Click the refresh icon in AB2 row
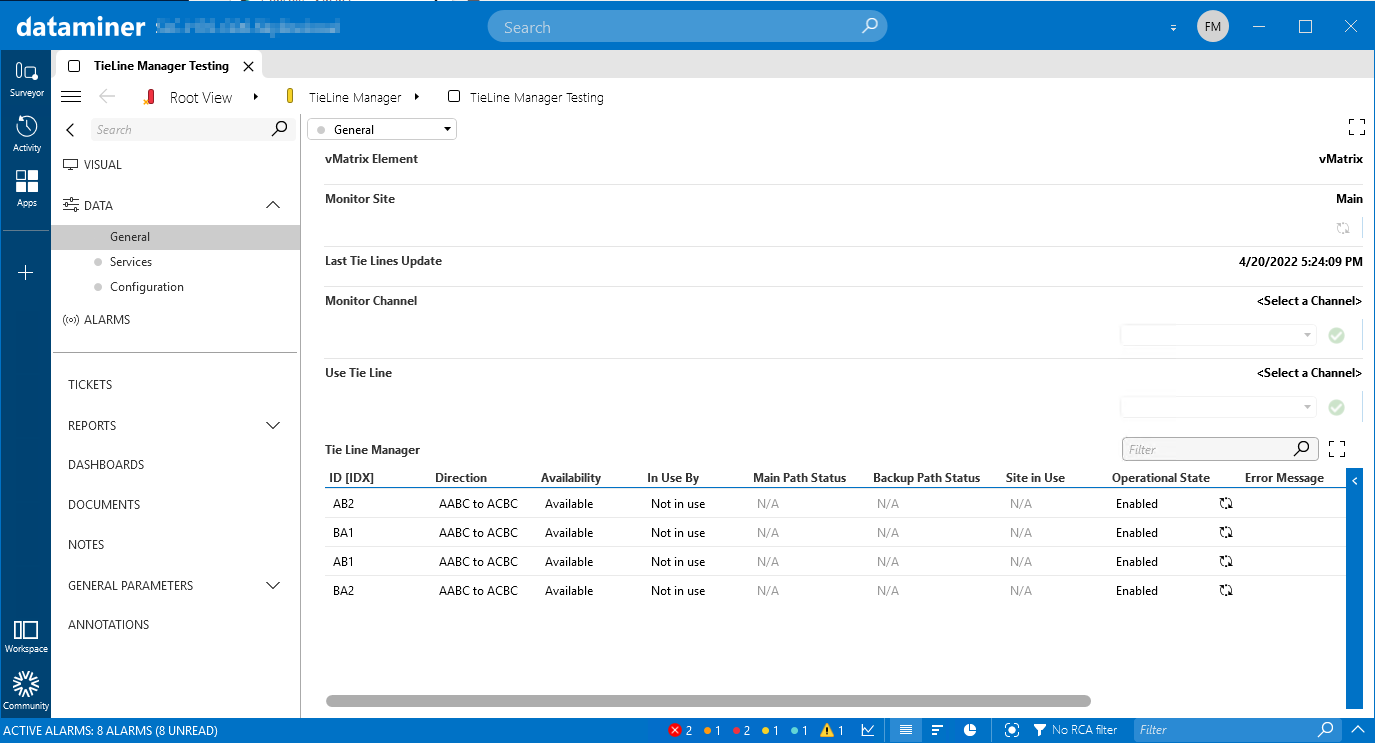 pos(1226,504)
